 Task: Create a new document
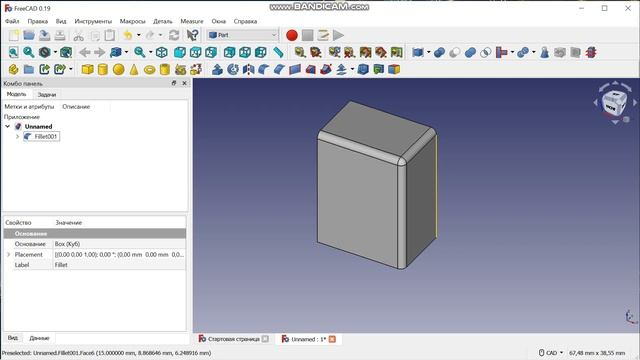pos(14,35)
